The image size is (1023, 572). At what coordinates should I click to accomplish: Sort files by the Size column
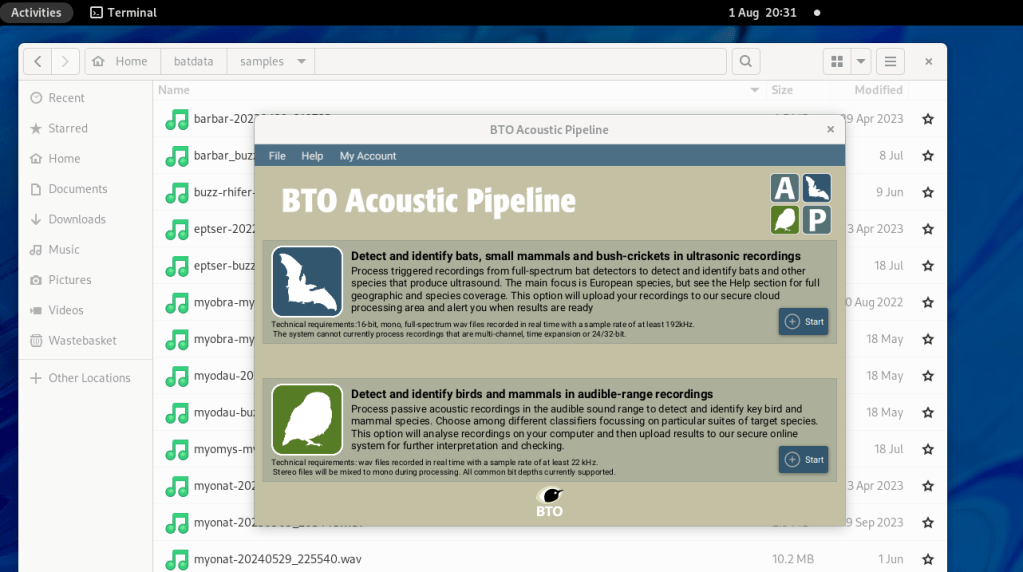pyautogui.click(x=782, y=90)
